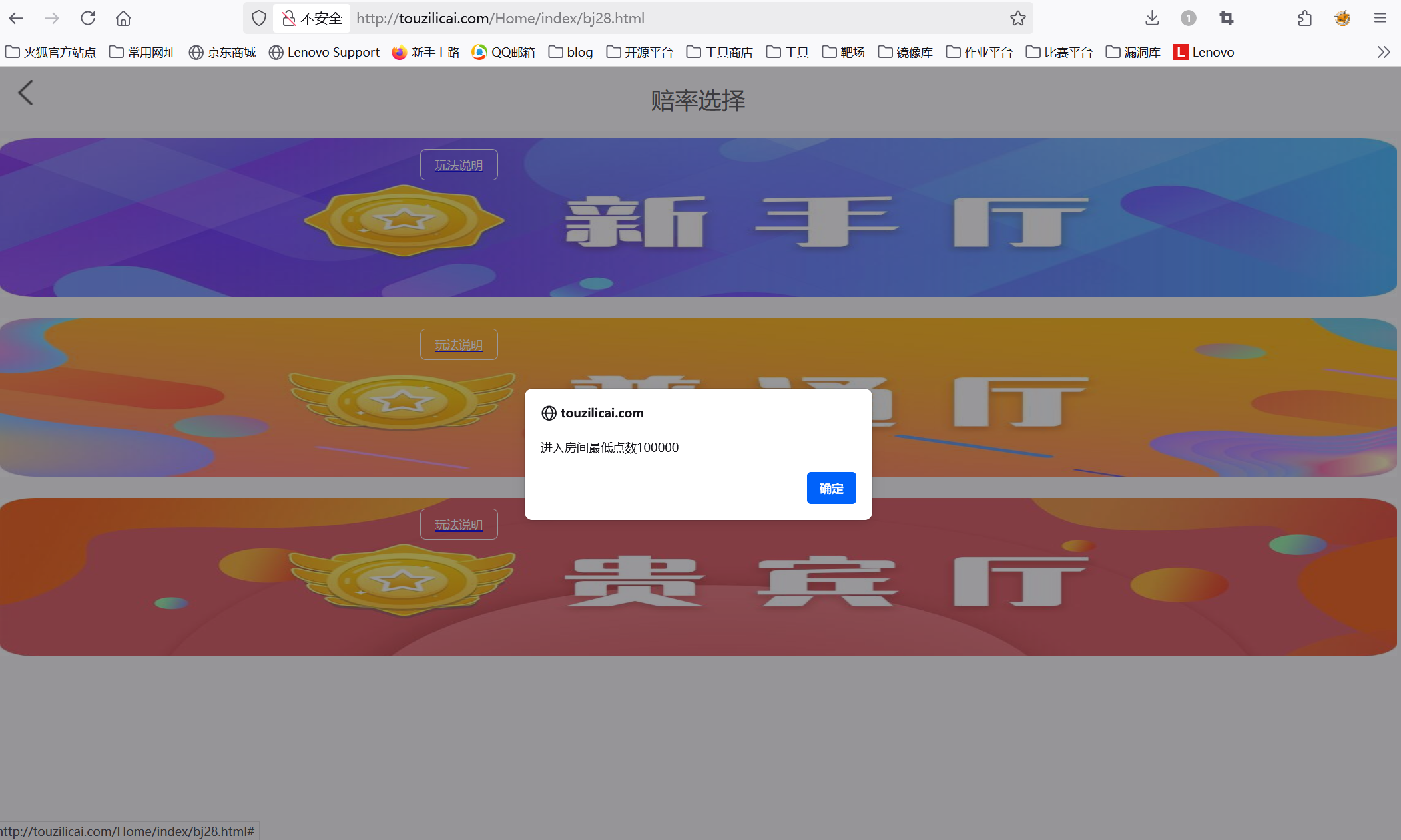Click 玩法说明 link on 新手厅 banner
The height and width of the screenshot is (840, 1401).
point(459,165)
